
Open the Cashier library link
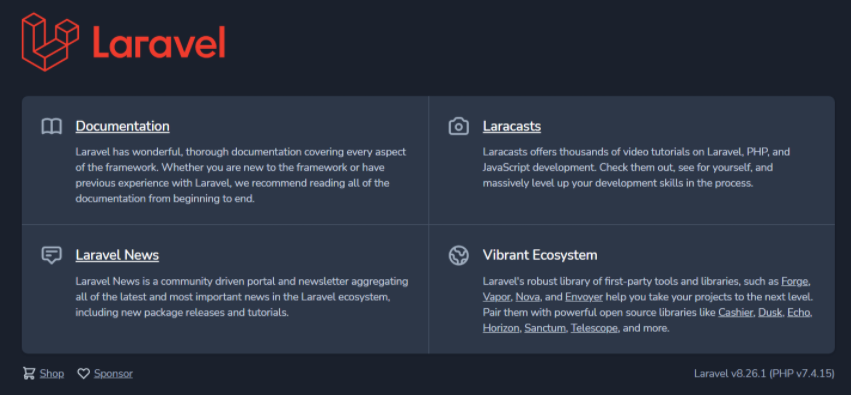click(735, 313)
